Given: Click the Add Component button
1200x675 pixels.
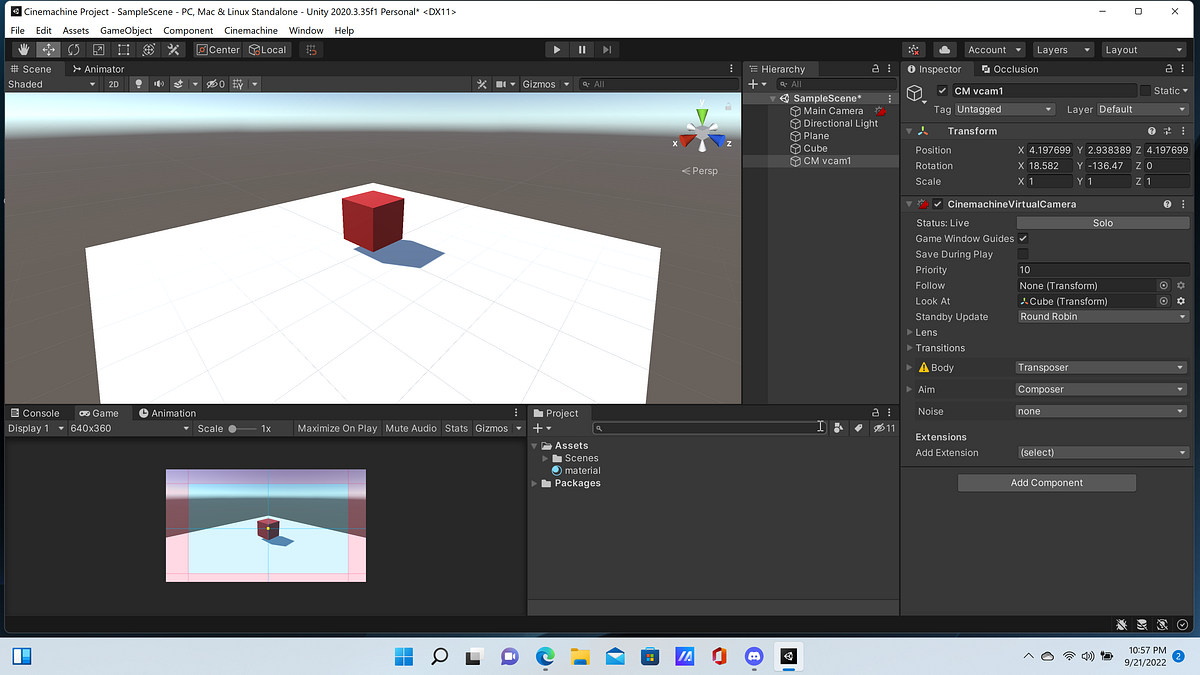Looking at the screenshot, I should tap(1047, 483).
